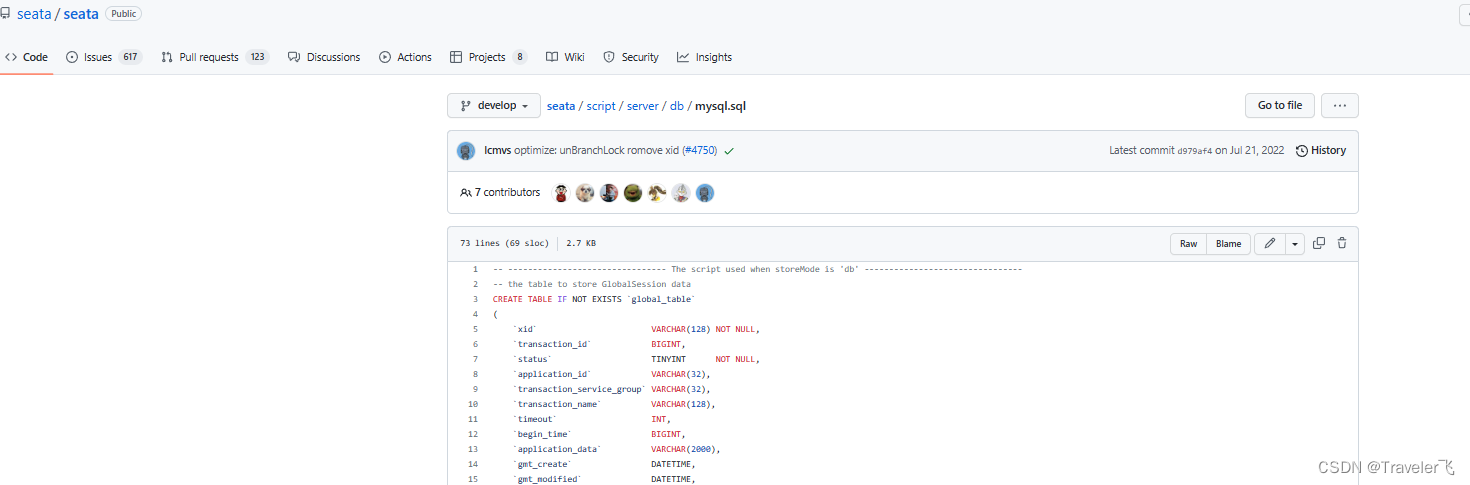Click the lcmvs author avatar
The width and height of the screenshot is (1470, 485).
tap(466, 151)
